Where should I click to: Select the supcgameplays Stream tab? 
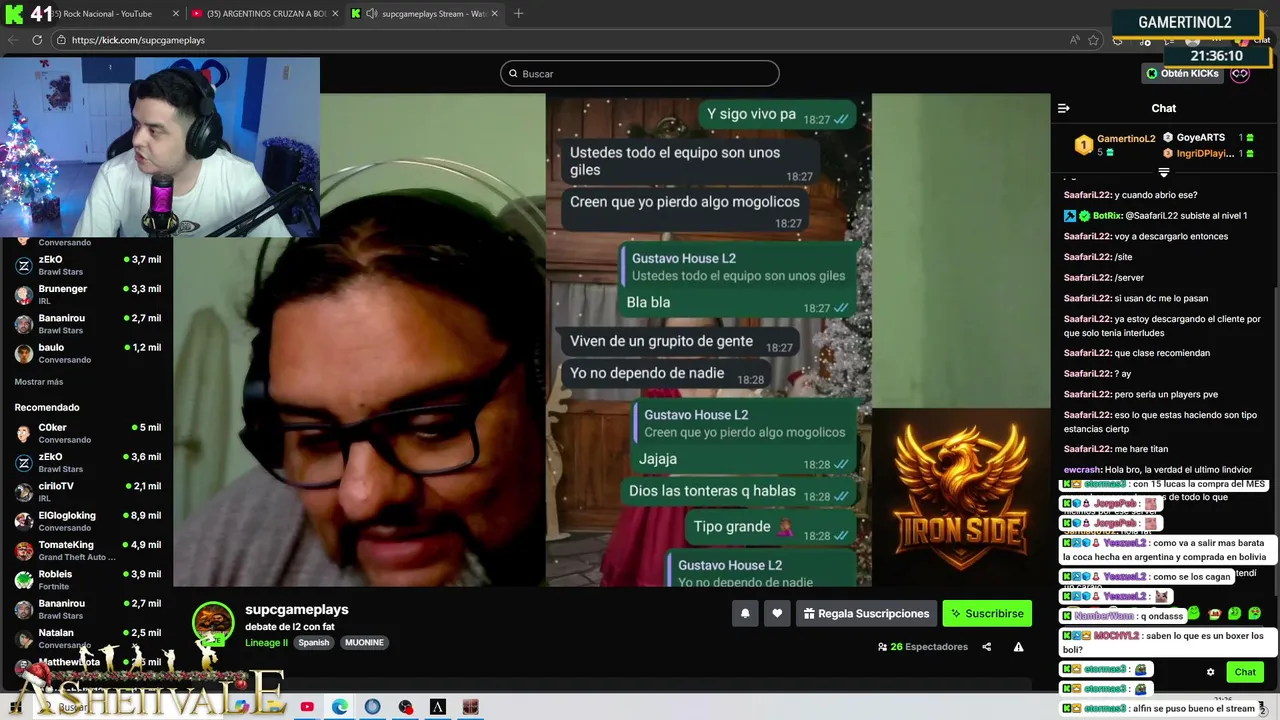(x=425, y=14)
